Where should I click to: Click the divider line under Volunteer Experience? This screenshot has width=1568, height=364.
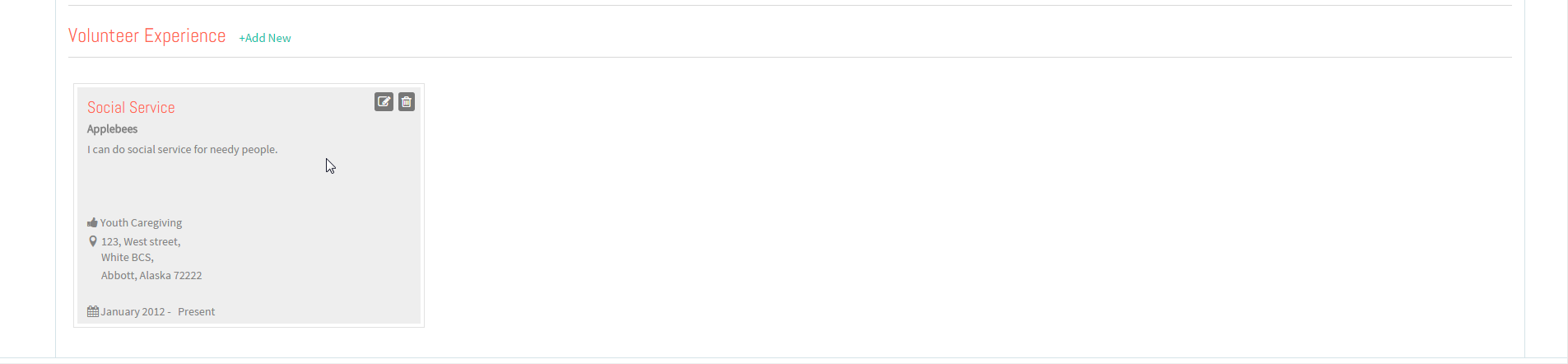[790, 57]
